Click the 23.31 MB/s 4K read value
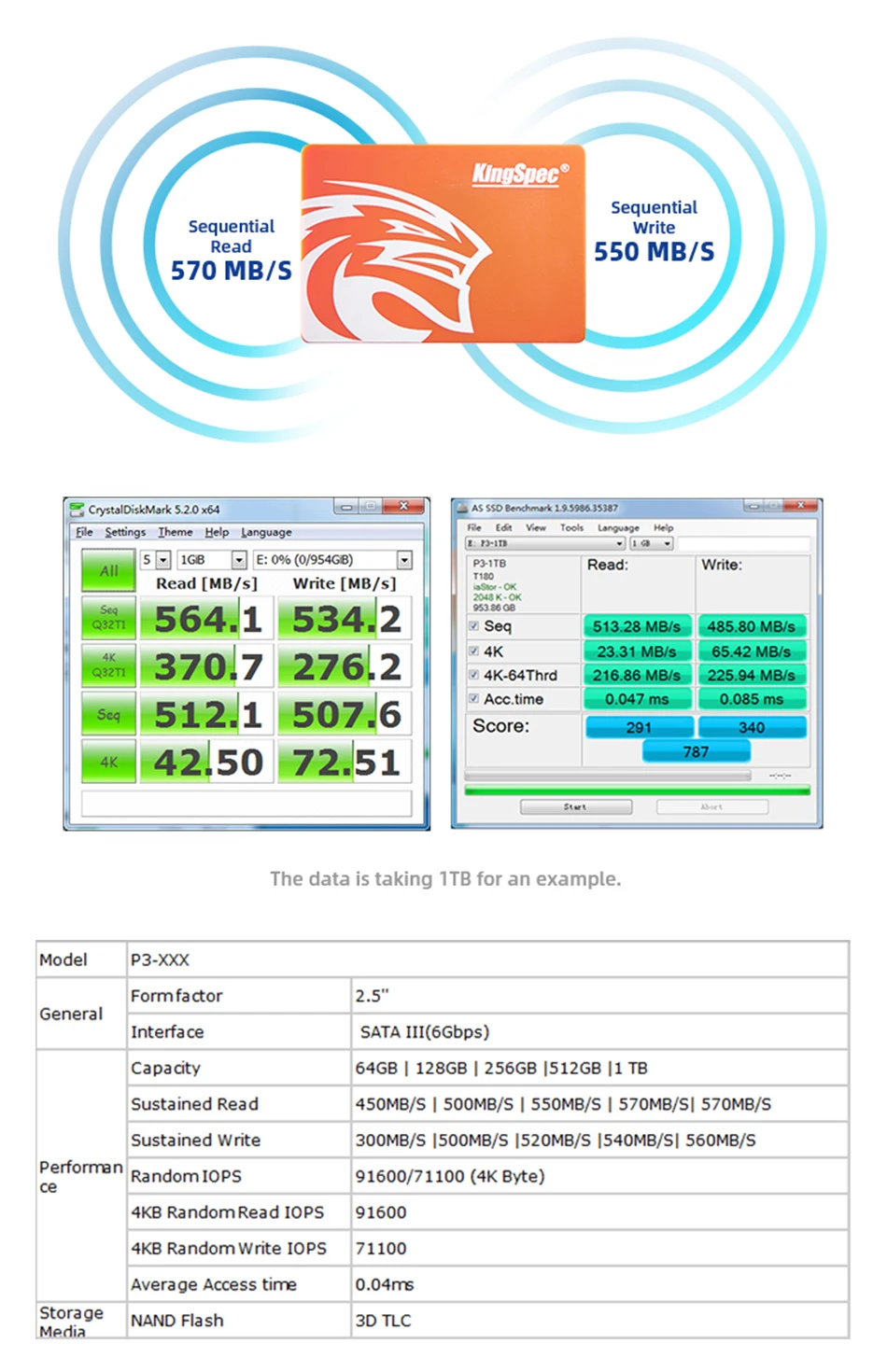 coord(638,651)
